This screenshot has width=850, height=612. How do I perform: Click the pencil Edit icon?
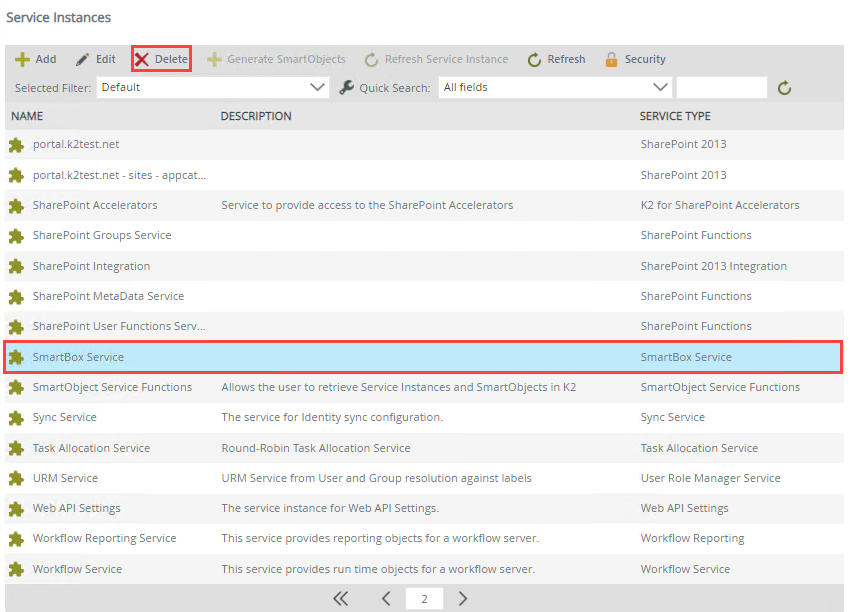[x=83, y=60]
